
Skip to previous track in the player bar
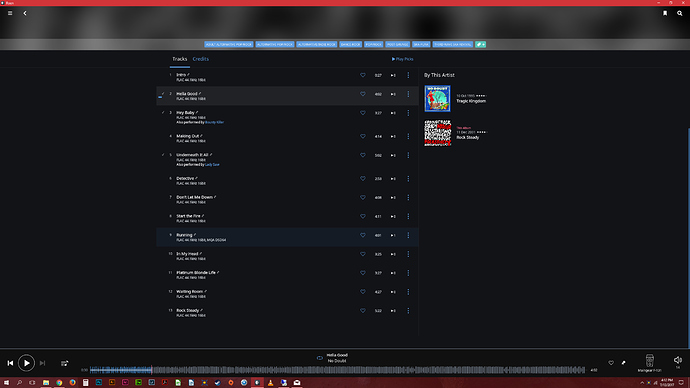point(10,363)
